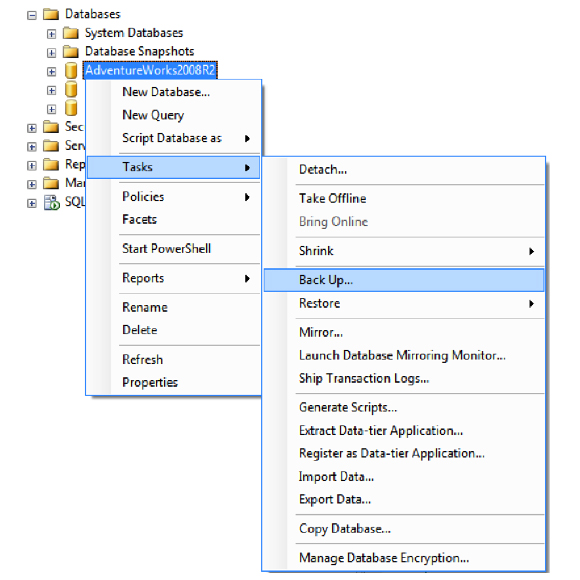Click the database cylinder icon below AdventureWorks2008R2
The height and width of the screenshot is (580, 580).
pos(71,90)
